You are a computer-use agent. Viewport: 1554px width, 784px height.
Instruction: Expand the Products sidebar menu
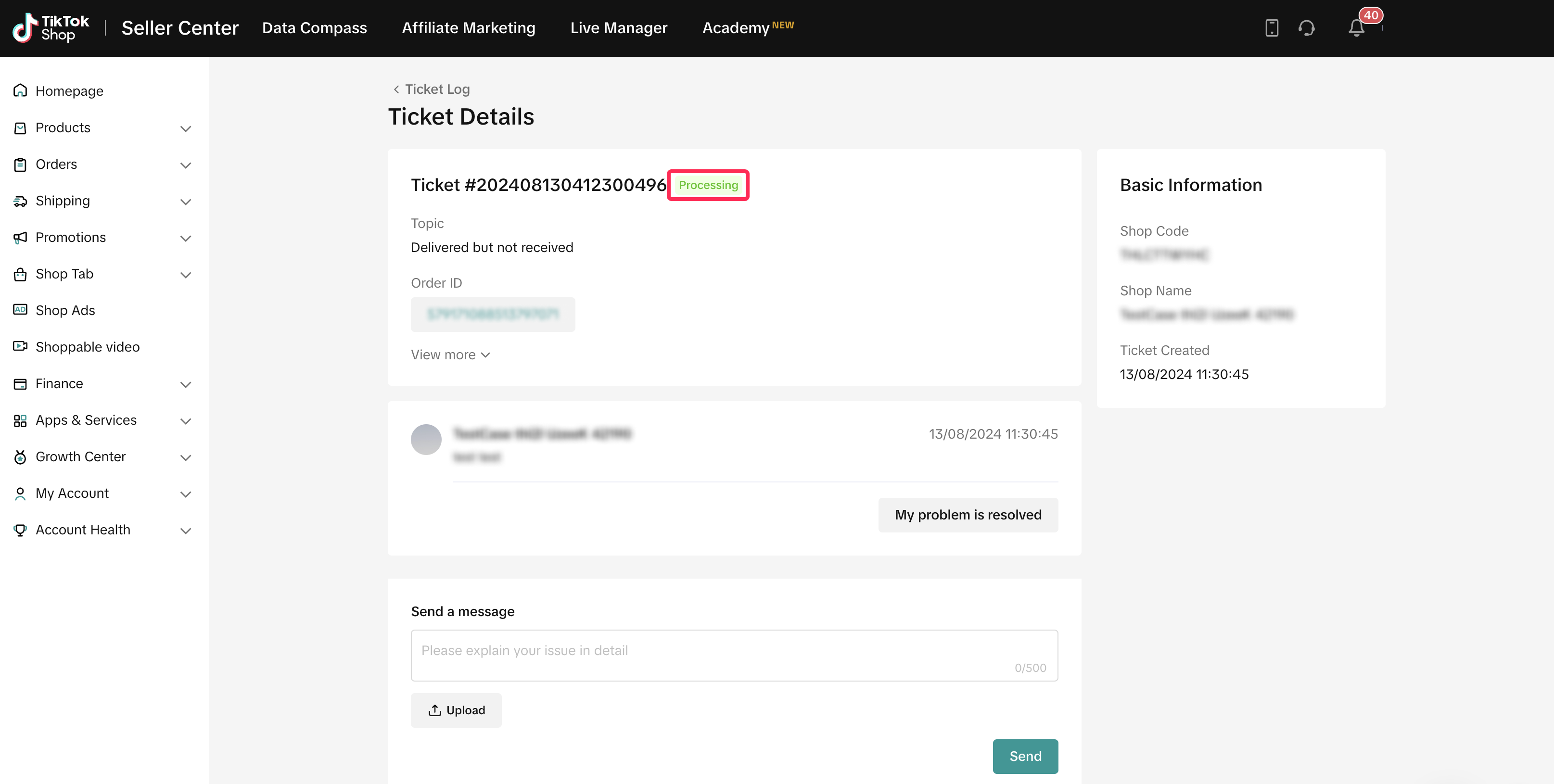185,128
